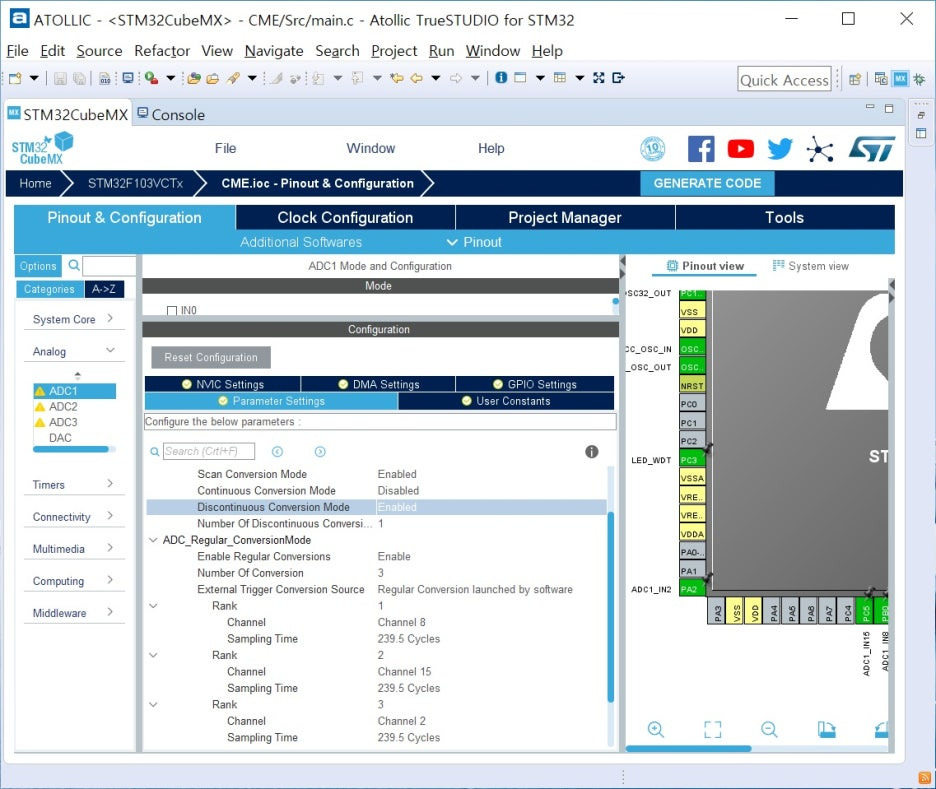
Task: Click the parameter information i icon
Action: (592, 452)
